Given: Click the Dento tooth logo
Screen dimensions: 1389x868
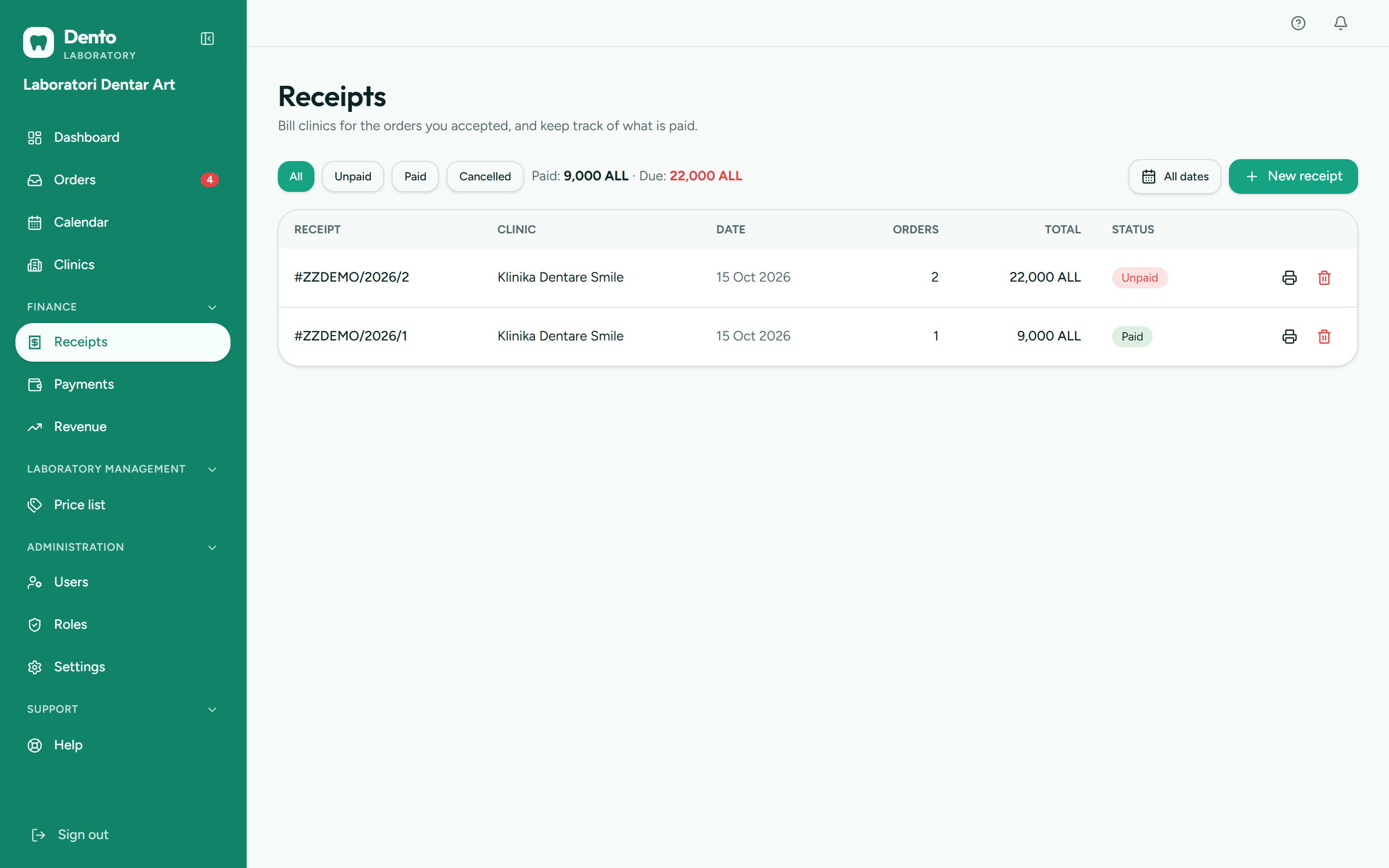Looking at the screenshot, I should coord(39,42).
